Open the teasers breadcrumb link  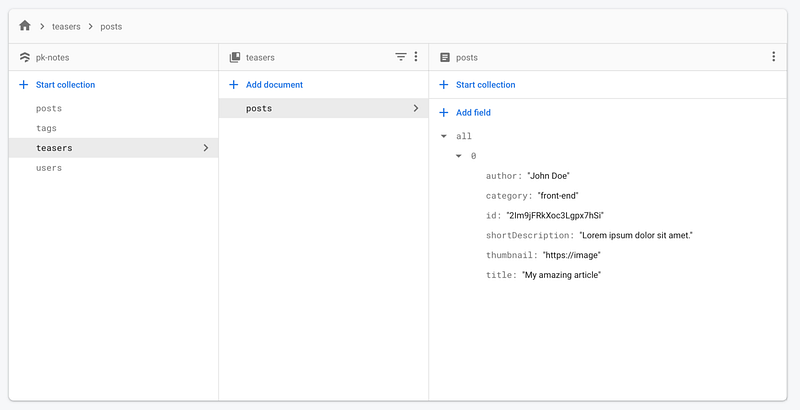tap(66, 27)
